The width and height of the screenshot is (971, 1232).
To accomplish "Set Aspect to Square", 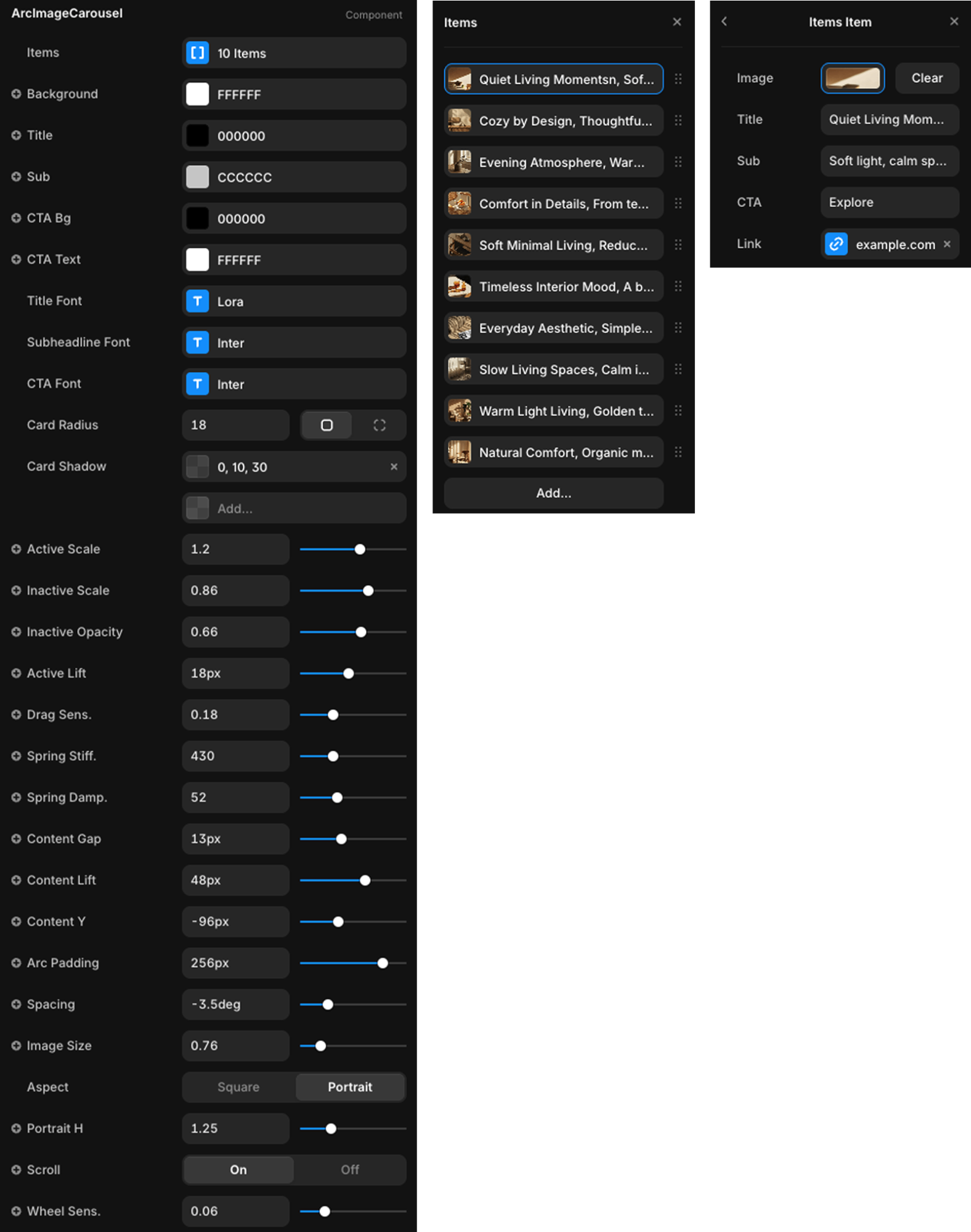I will click(238, 1087).
